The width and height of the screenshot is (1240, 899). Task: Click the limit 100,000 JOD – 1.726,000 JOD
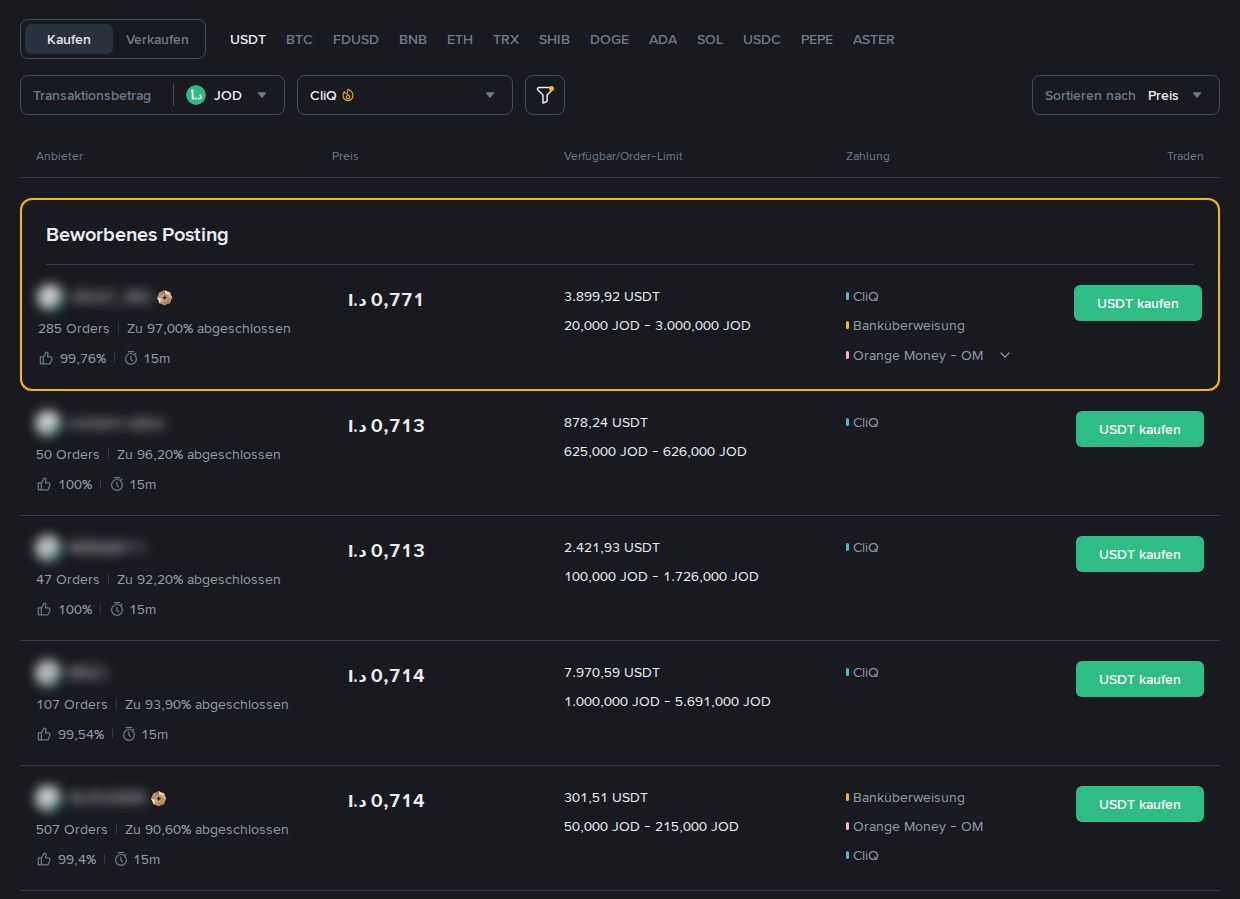coord(661,577)
